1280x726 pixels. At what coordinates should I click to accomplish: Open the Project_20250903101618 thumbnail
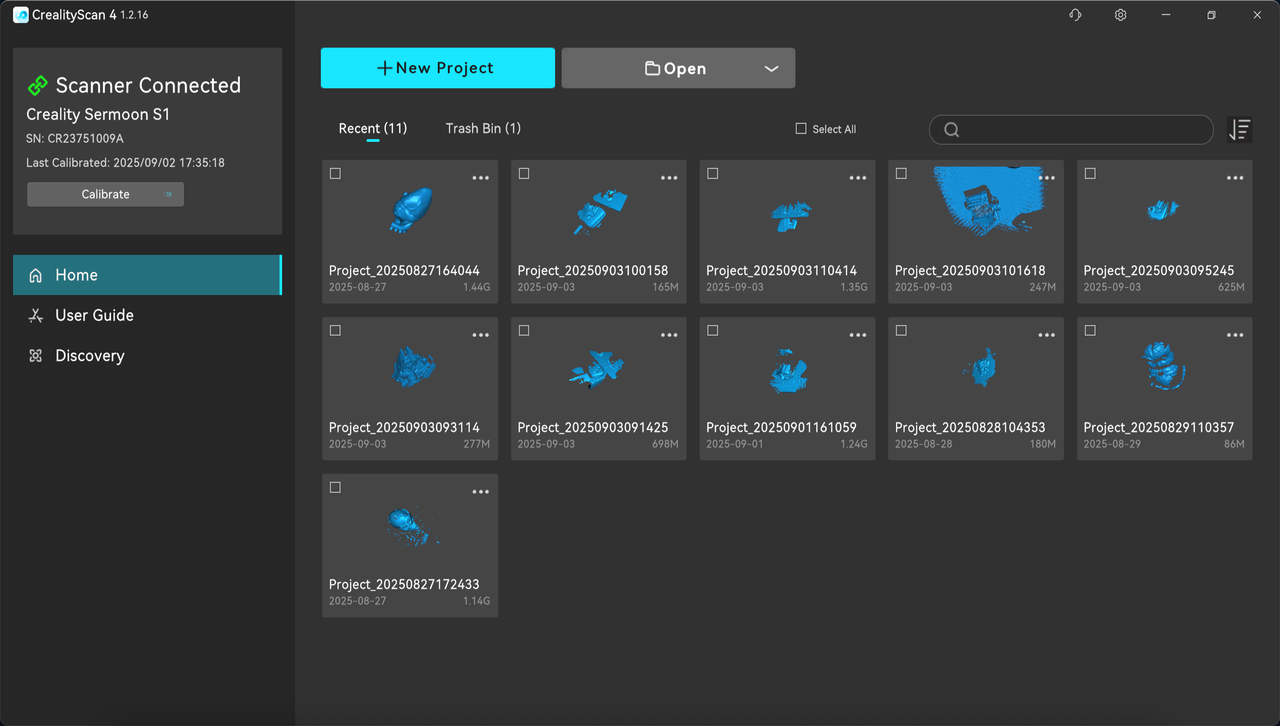coord(975,210)
